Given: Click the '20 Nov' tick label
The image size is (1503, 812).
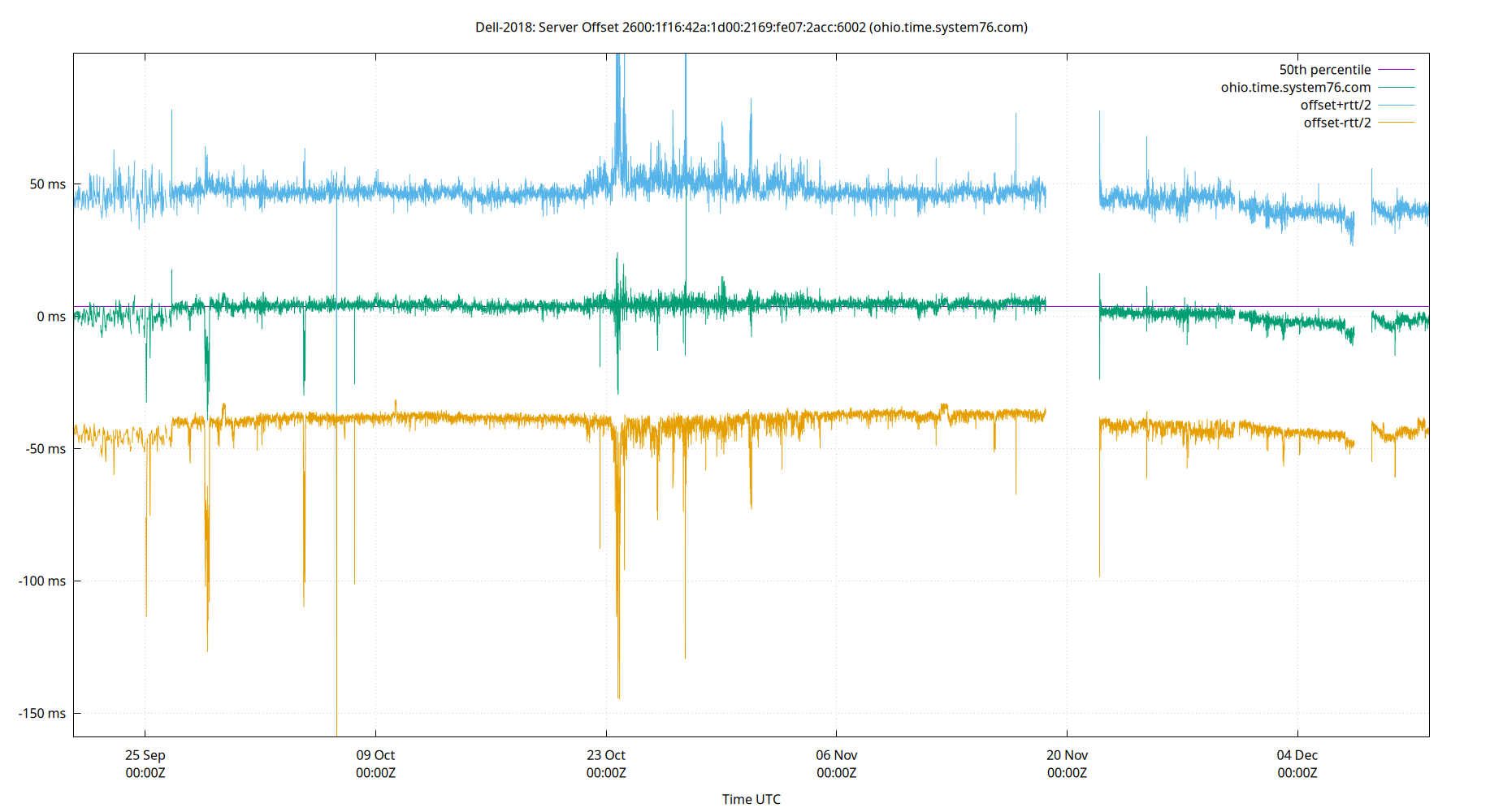Looking at the screenshot, I should 1066,755.
